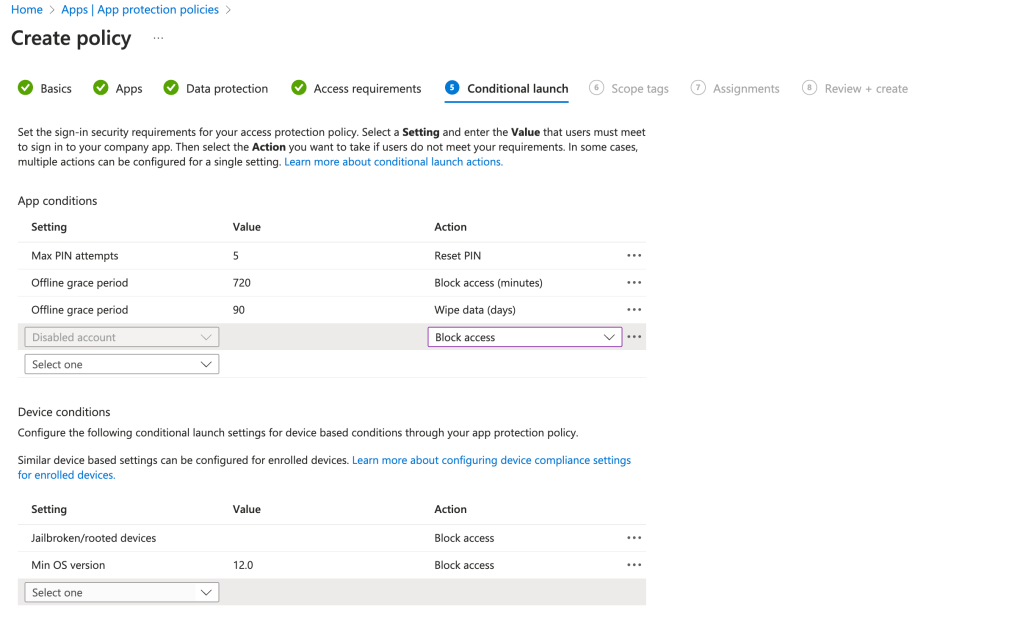Click the green check icon beside Basics

[26, 88]
